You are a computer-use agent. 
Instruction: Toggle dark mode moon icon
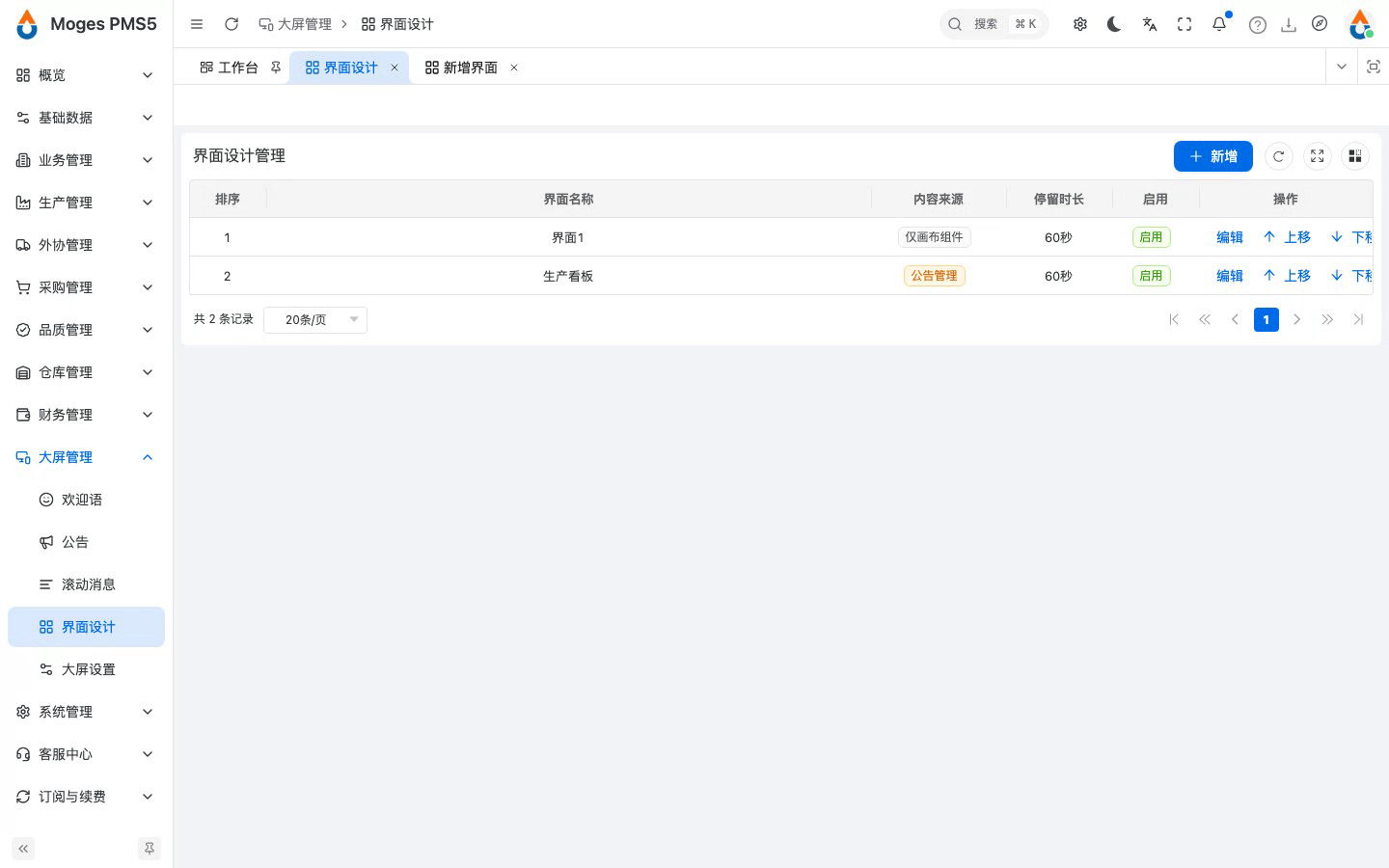(1115, 24)
